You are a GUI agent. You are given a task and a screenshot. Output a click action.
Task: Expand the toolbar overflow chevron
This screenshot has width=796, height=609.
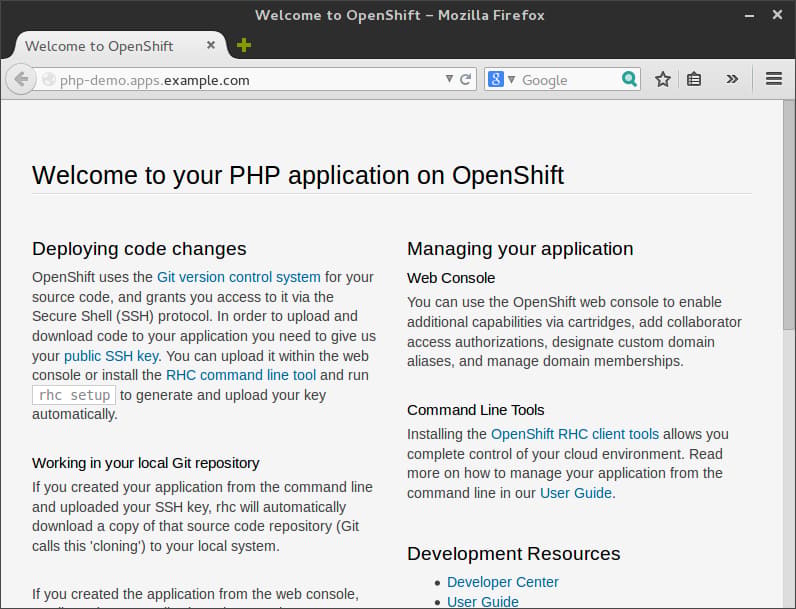point(732,79)
